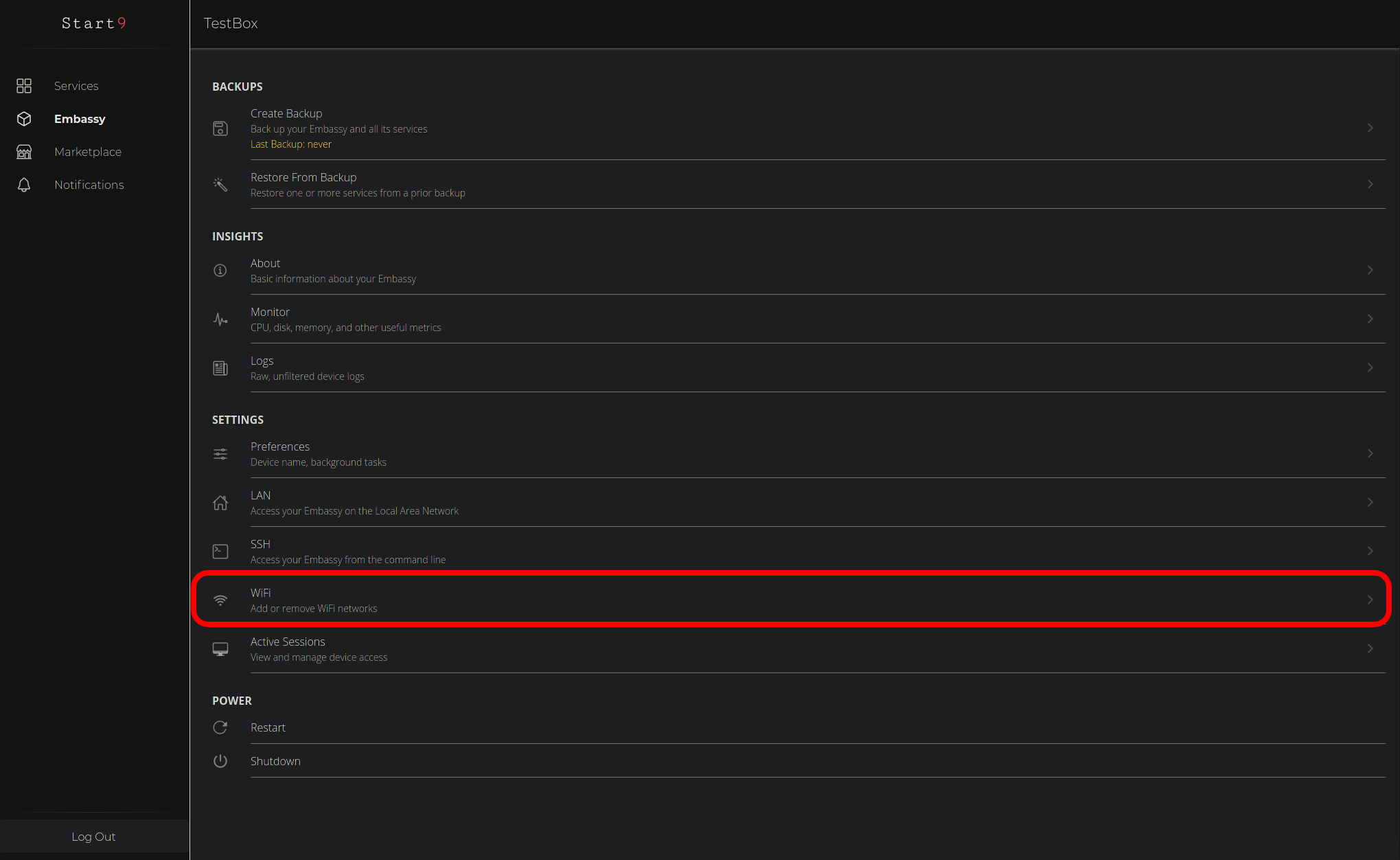This screenshot has height=860, width=1400.
Task: Click the Log Out button
Action: click(93, 837)
